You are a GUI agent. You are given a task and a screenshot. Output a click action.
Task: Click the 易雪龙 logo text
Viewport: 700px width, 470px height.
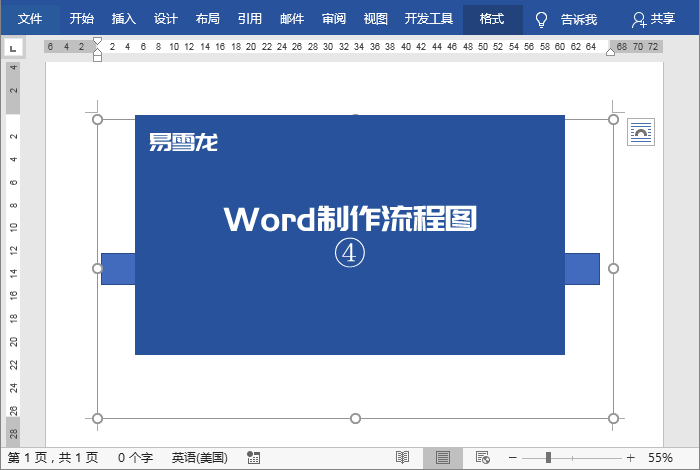[x=183, y=142]
